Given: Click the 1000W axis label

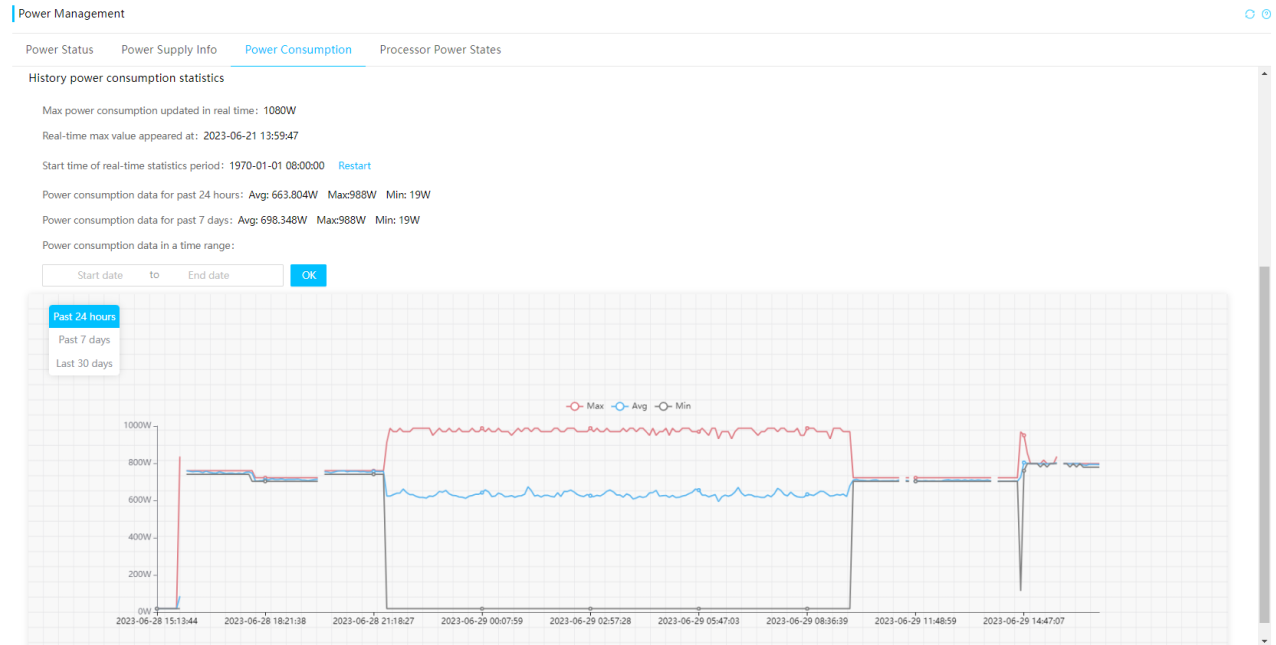Looking at the screenshot, I should pos(137,426).
